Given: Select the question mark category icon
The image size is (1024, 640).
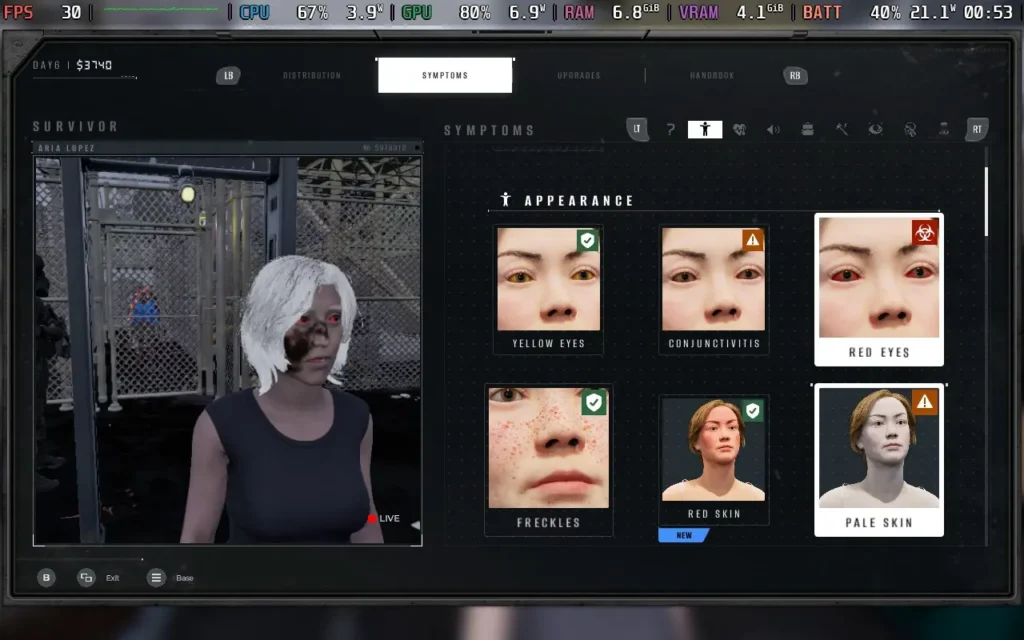Looking at the screenshot, I should click(671, 129).
